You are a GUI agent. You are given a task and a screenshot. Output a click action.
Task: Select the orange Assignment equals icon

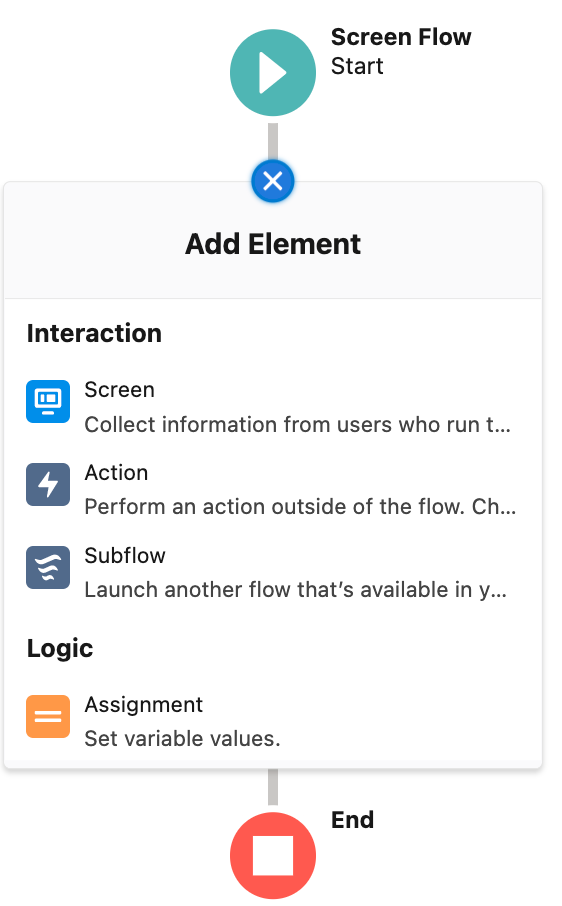(48, 716)
